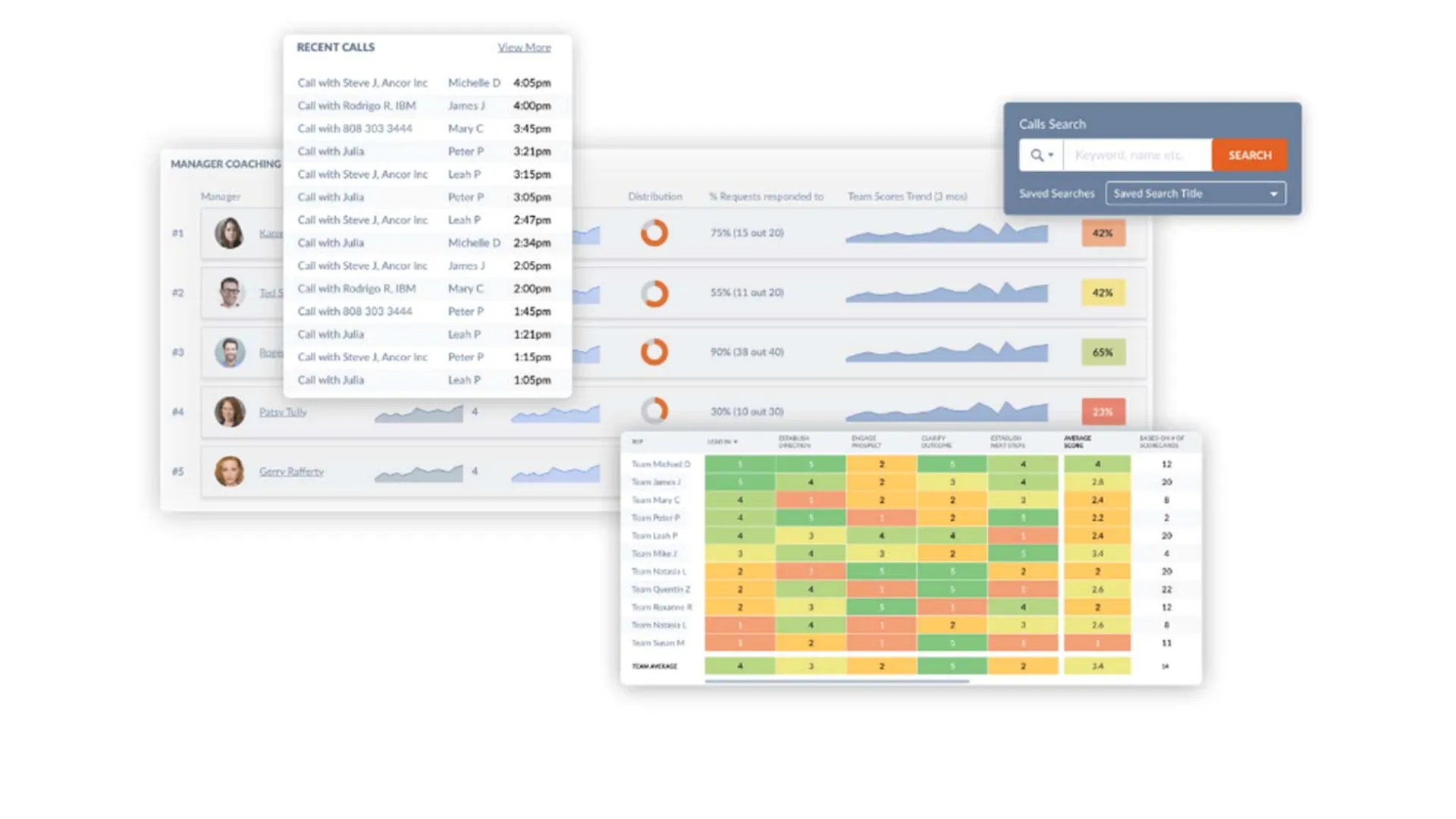Open the View More link in Recent Calls

click(524, 47)
